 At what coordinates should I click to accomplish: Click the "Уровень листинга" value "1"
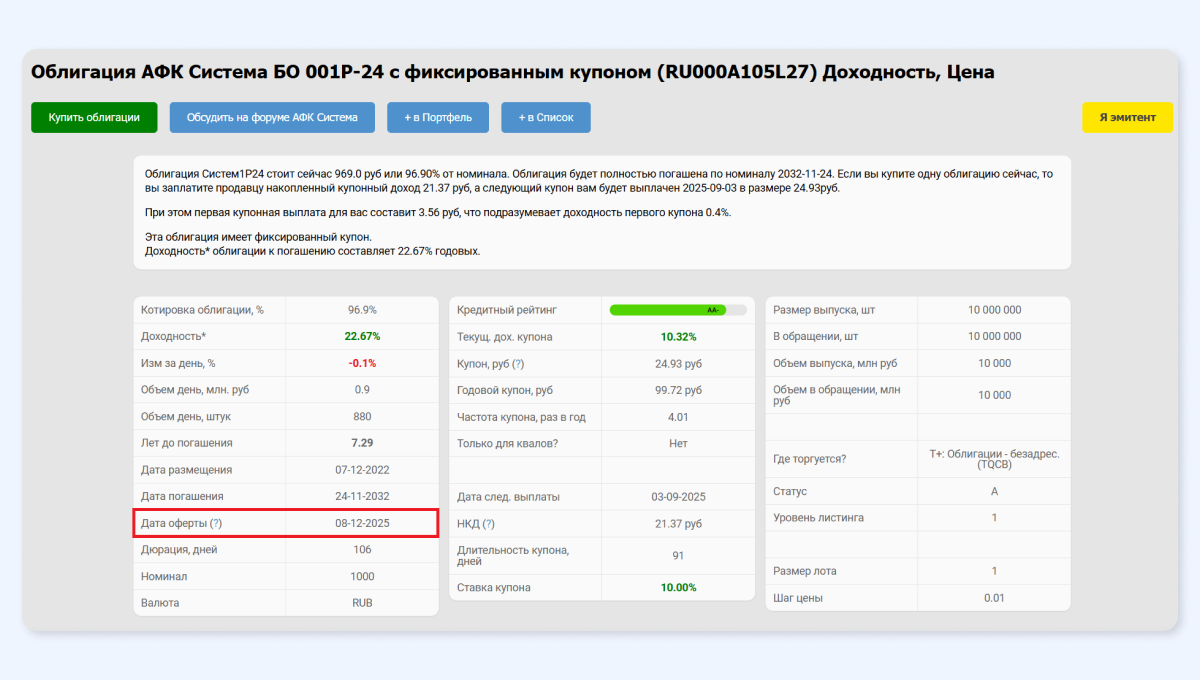pos(994,517)
